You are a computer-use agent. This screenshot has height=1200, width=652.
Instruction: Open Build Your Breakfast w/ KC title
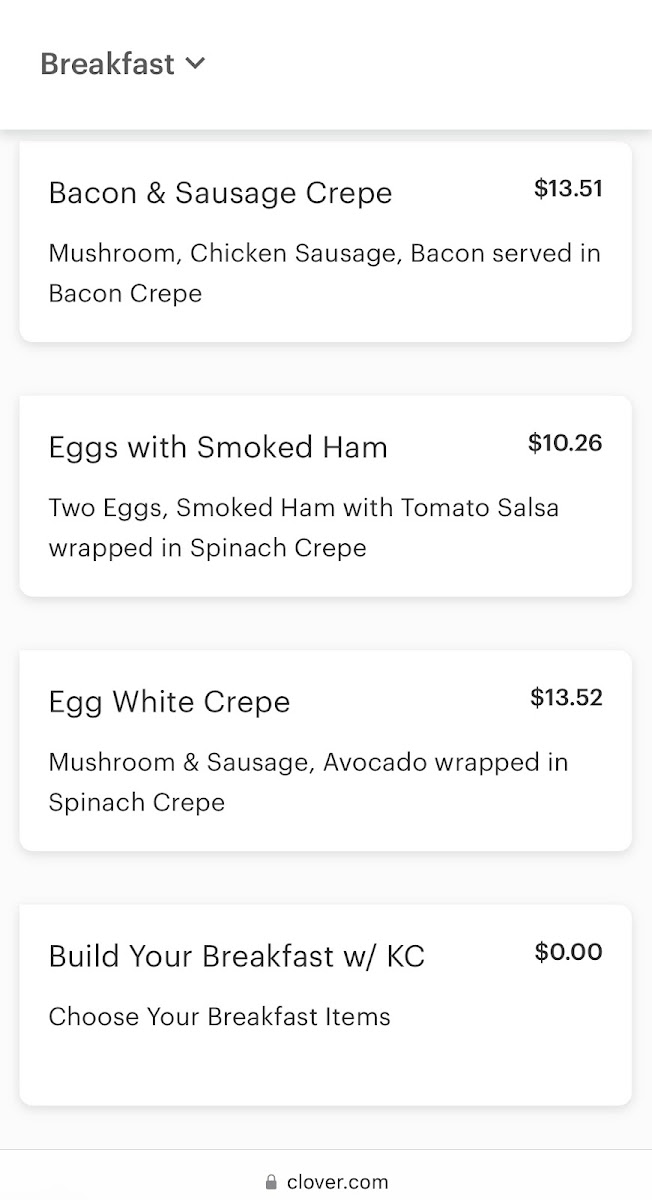[236, 956]
